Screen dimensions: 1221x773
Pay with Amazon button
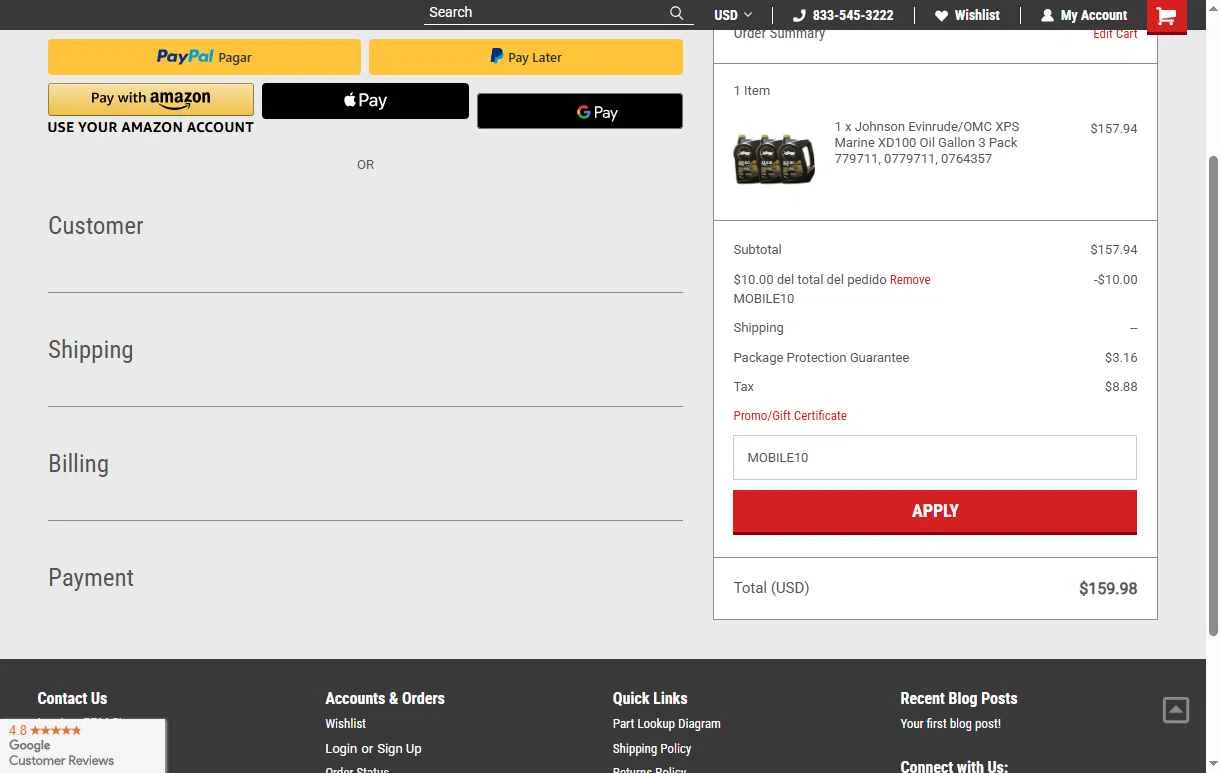(151, 99)
